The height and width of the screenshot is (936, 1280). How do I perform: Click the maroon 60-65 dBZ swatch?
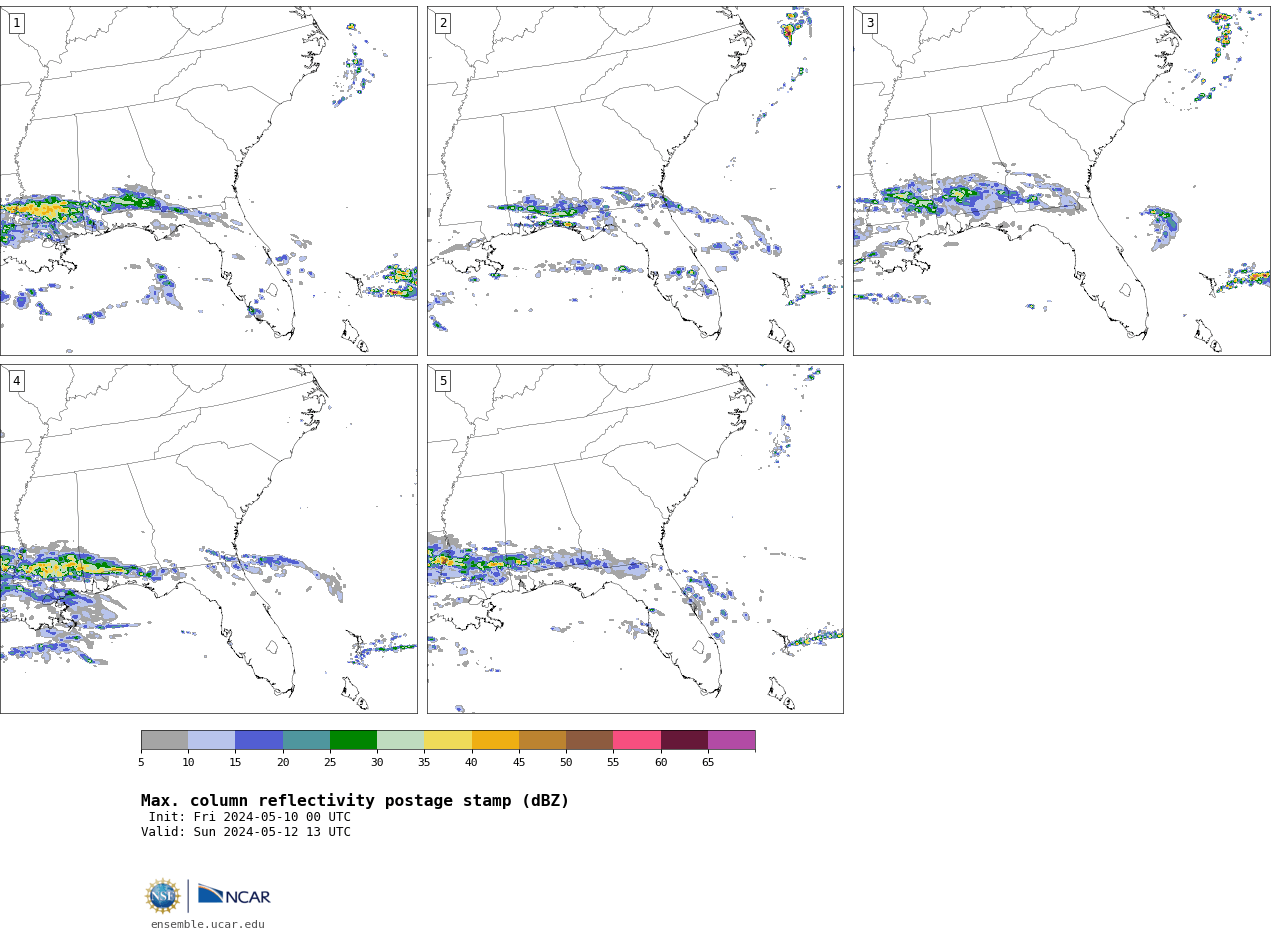[684, 740]
